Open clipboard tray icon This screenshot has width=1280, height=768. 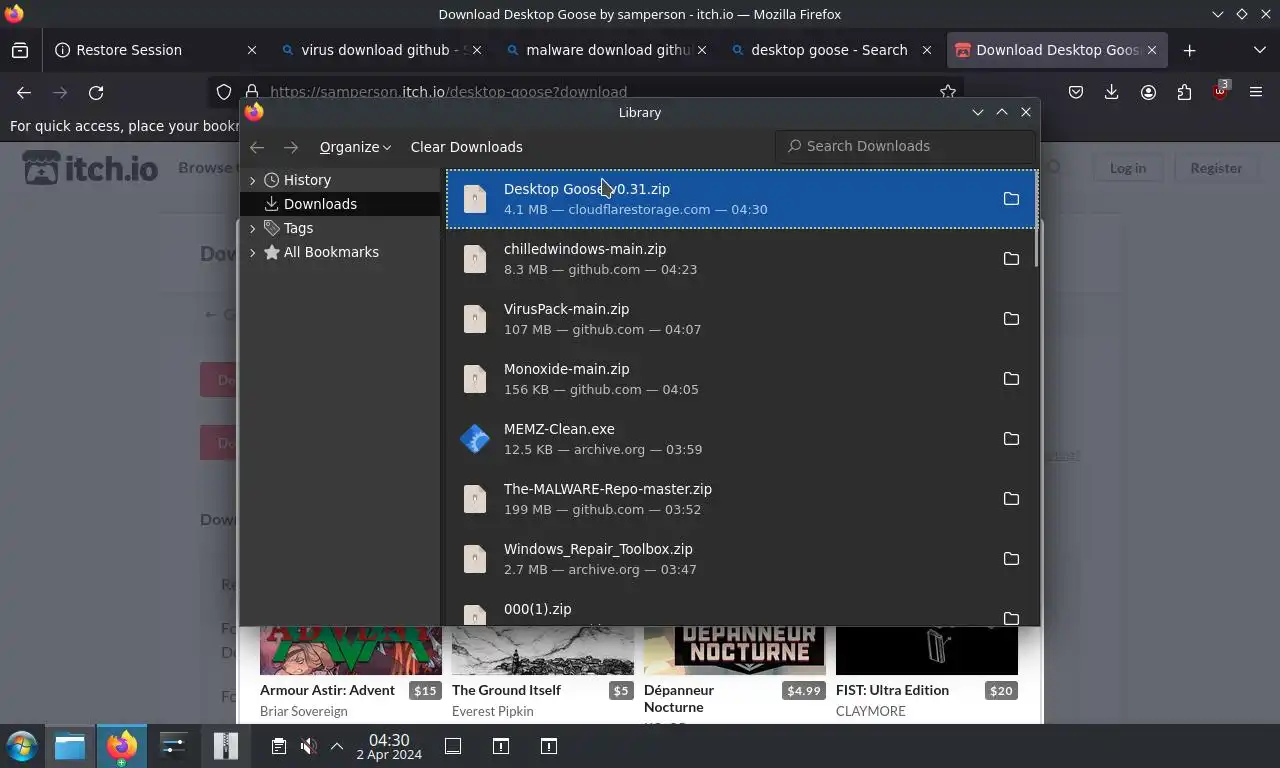[279, 746]
